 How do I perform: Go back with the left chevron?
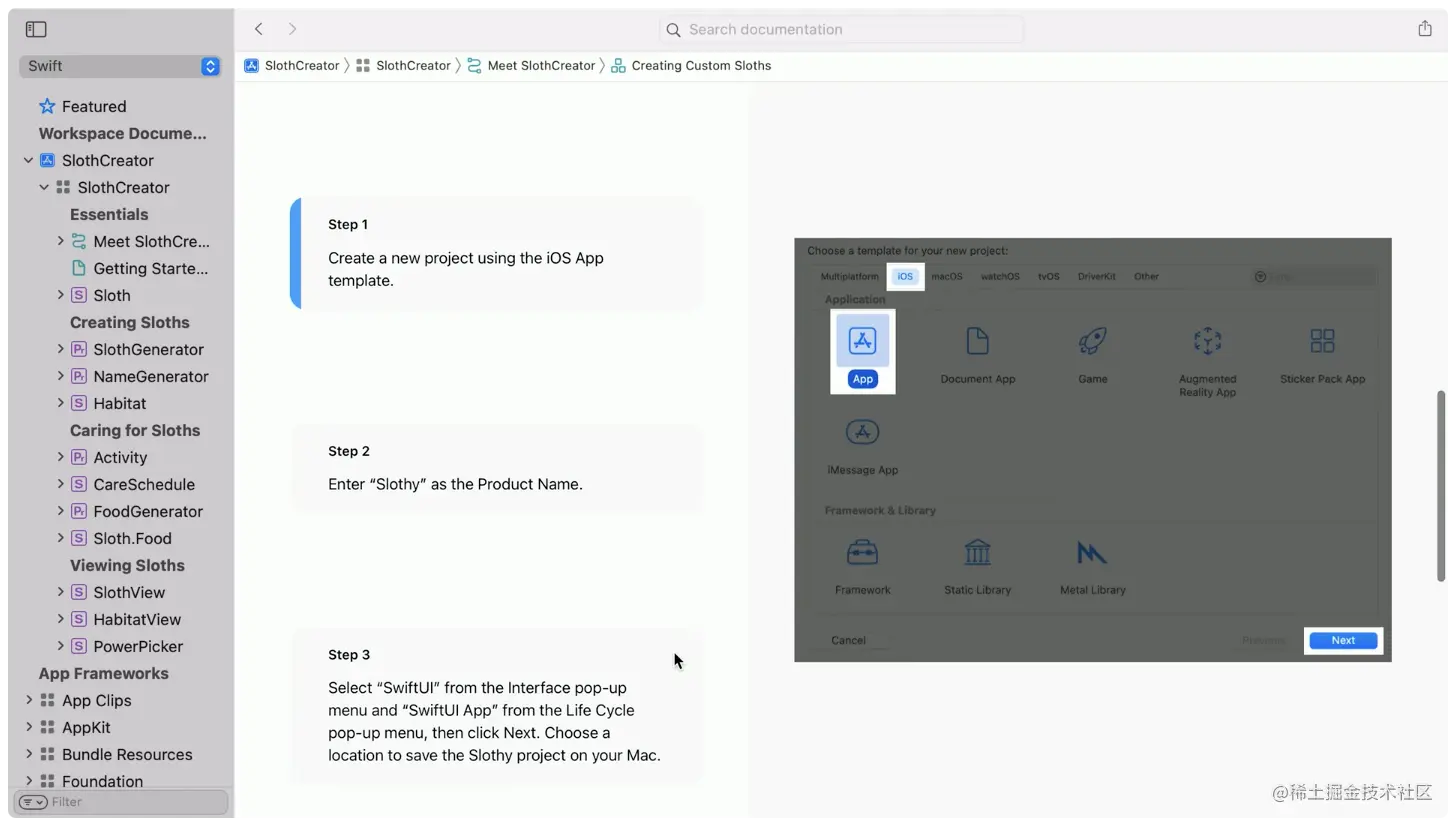tap(259, 29)
